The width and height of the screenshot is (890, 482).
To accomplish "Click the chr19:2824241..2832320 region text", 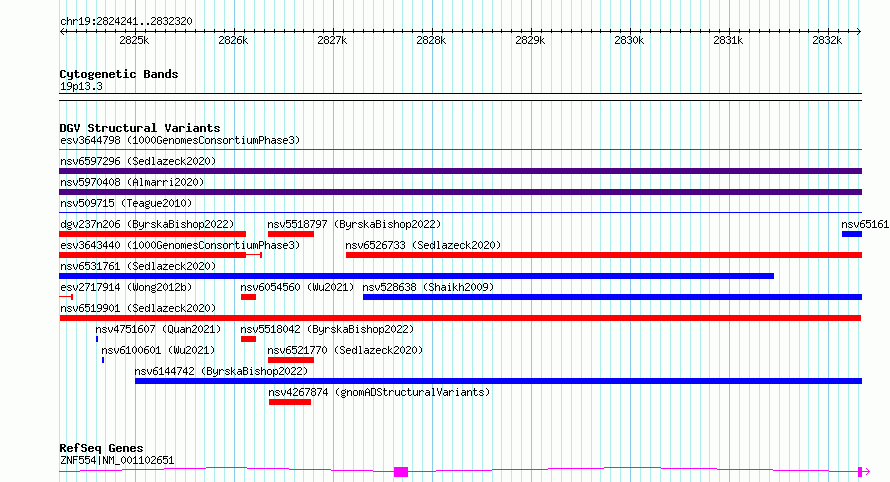I will [126, 21].
